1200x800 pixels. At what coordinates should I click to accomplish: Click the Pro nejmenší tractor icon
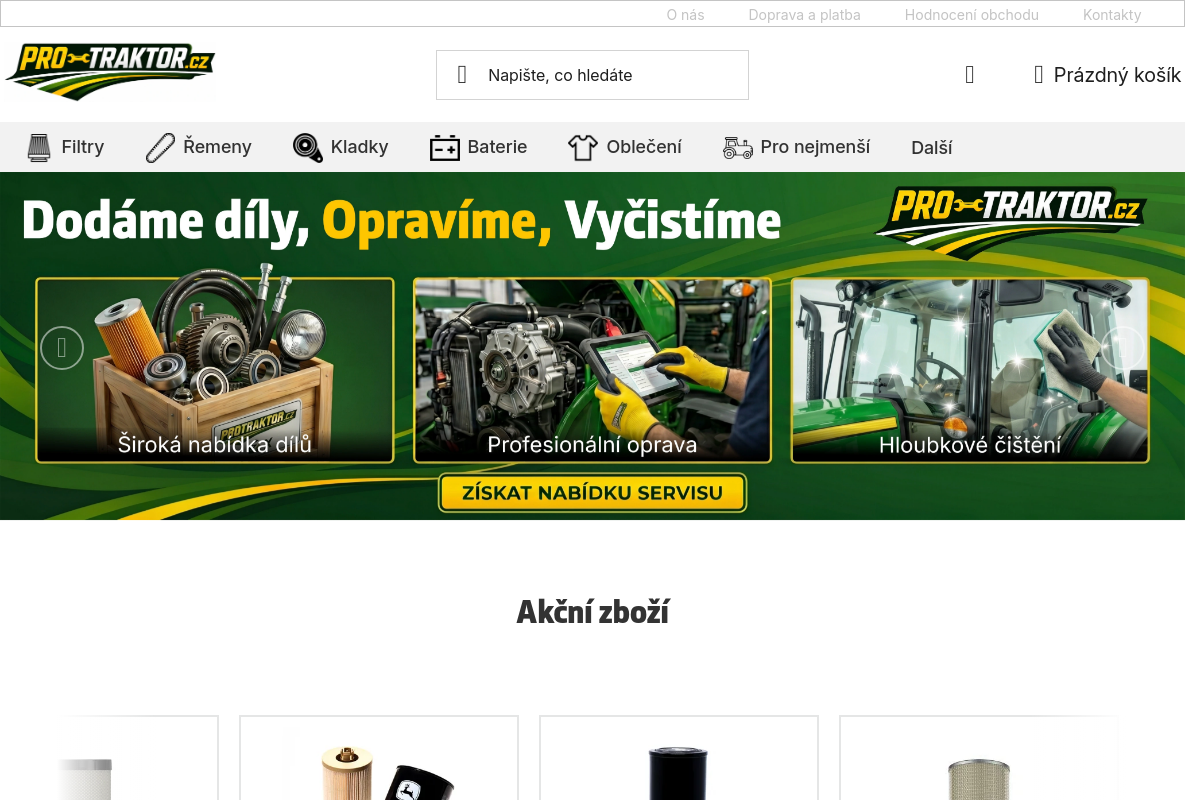pyautogui.click(x=738, y=148)
